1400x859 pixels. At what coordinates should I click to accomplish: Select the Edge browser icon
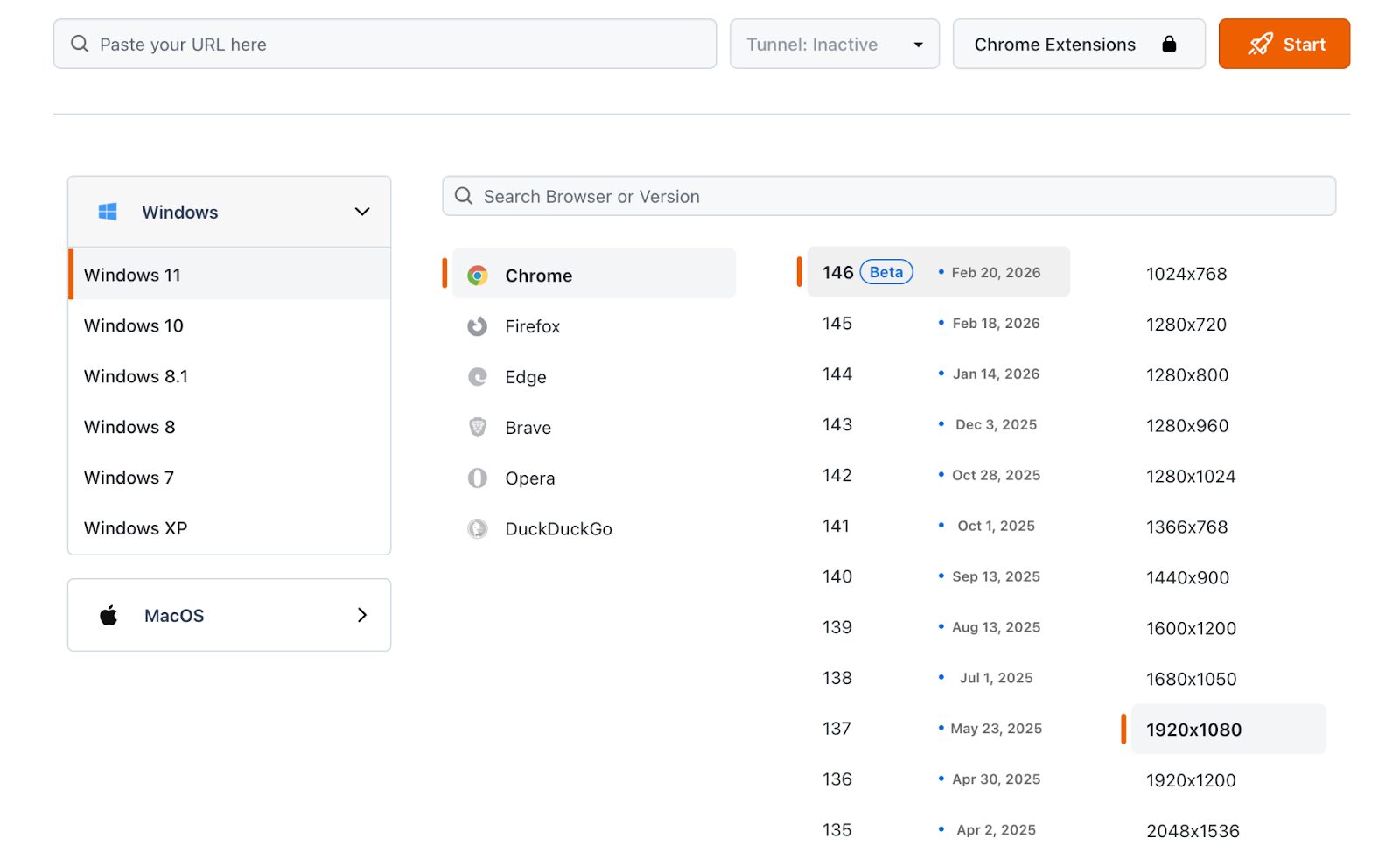[478, 376]
